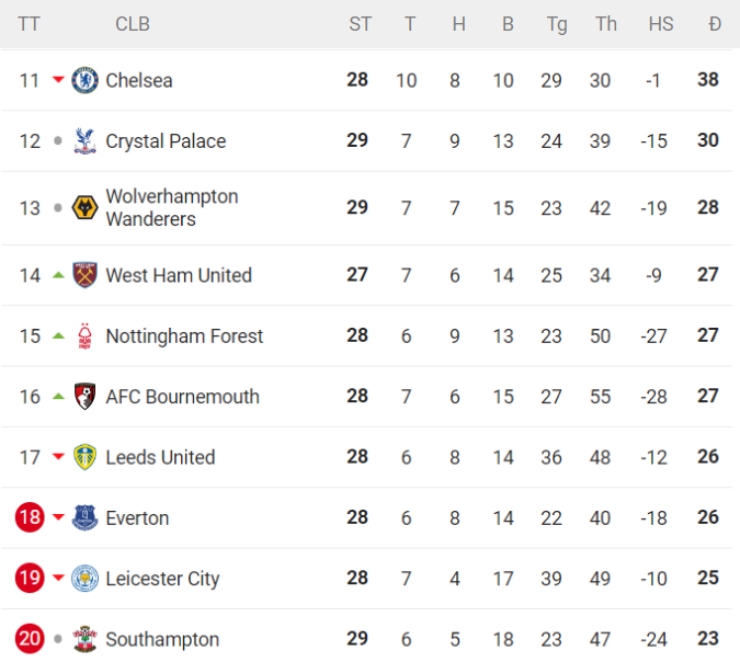Click the red position 20 badge
The width and height of the screenshot is (740, 662).
coord(30,639)
